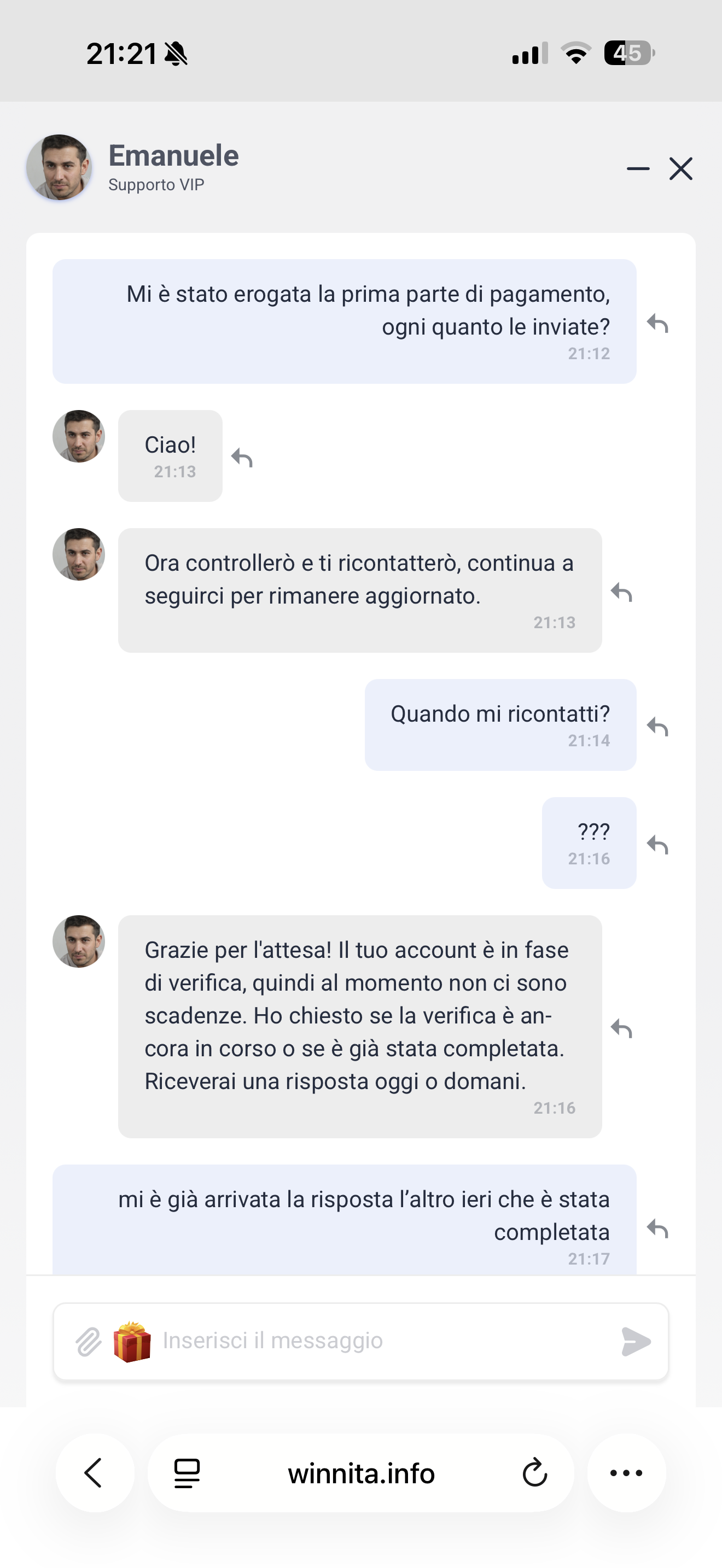Screen dimensions: 722x1568
Task: Reply to 'Grazie per l'attesa!' message
Action: (621, 1028)
